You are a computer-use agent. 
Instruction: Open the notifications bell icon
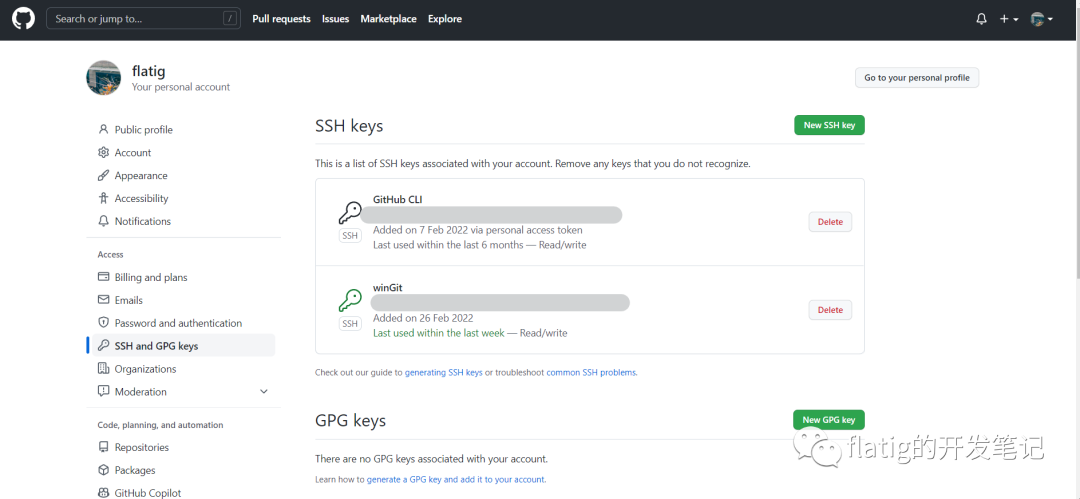coord(981,19)
